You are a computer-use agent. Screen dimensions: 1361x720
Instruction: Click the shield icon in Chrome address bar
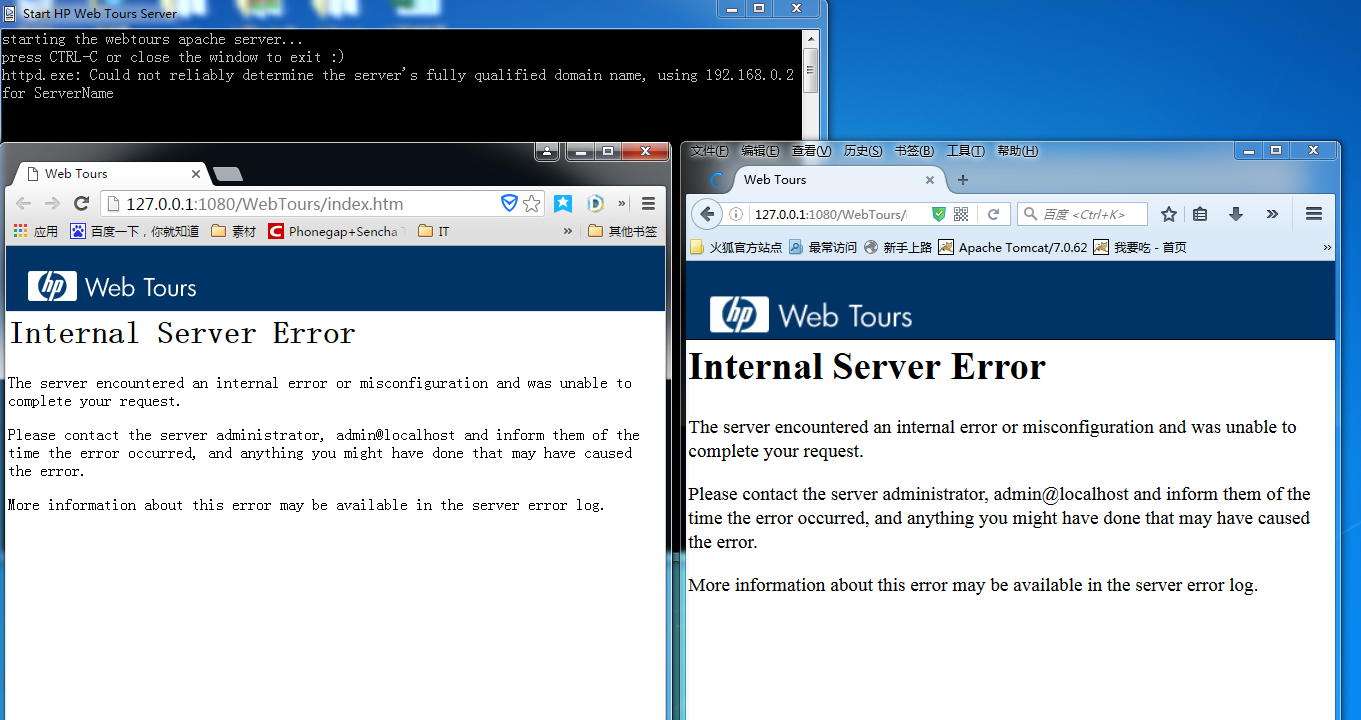(510, 202)
